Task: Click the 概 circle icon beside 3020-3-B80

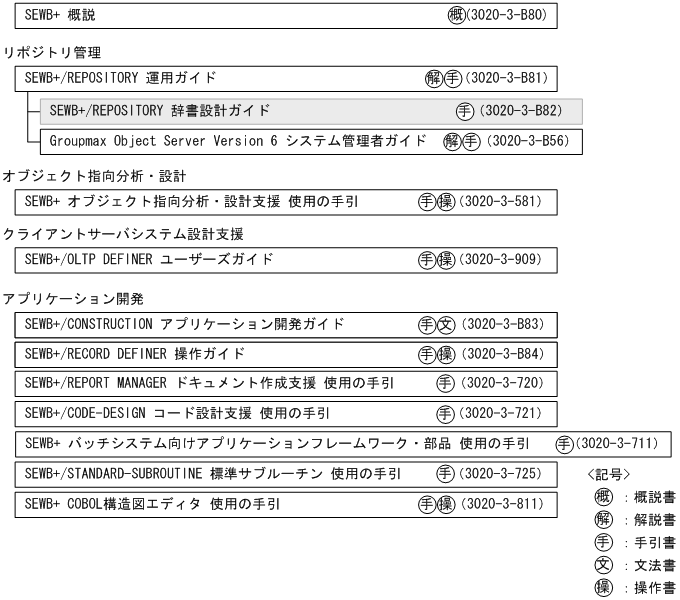Action: (456, 16)
